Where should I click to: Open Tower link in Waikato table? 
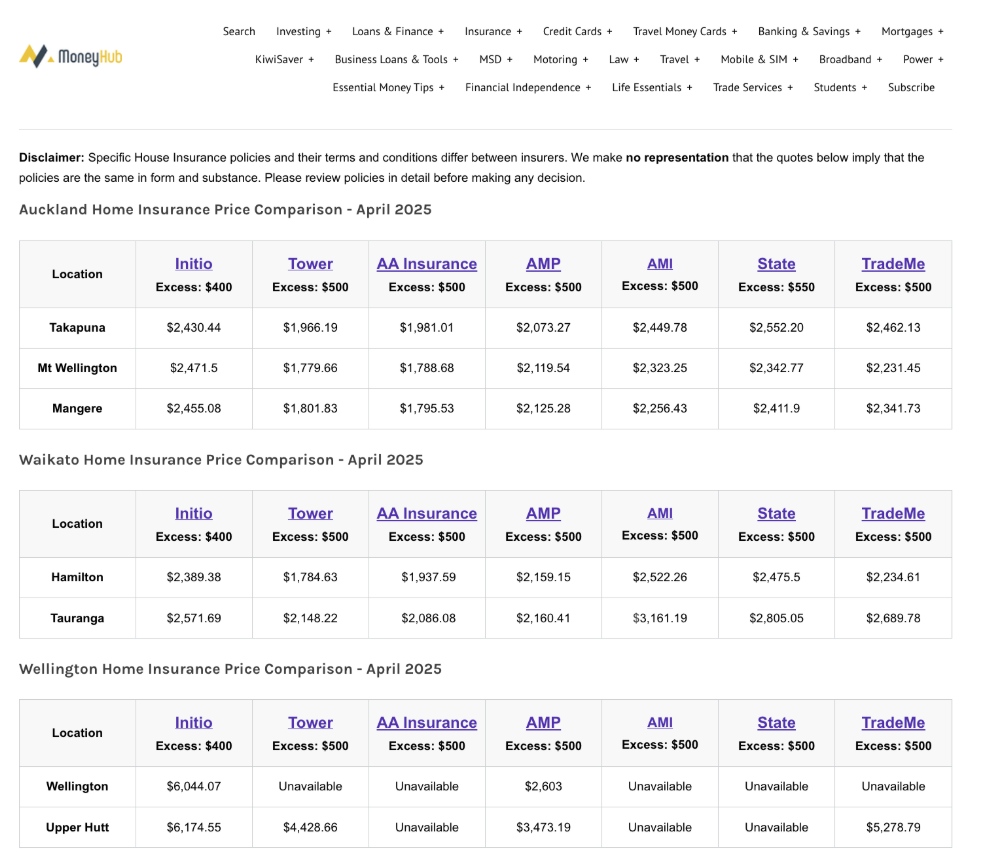point(310,513)
